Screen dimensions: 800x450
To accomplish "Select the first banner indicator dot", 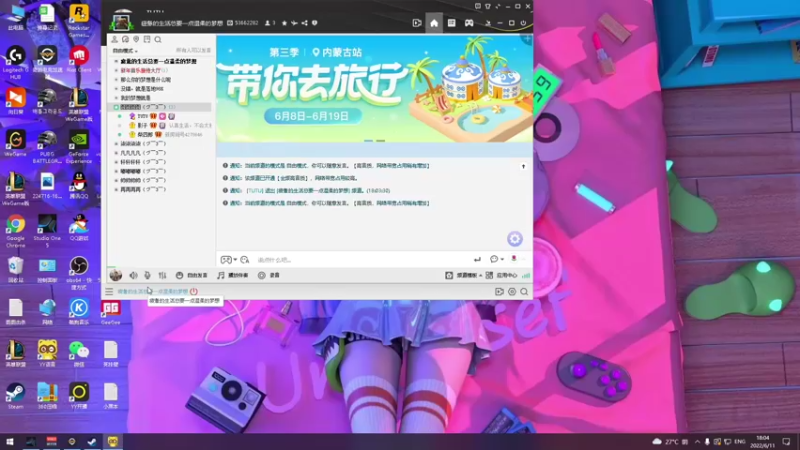I will click(368, 140).
